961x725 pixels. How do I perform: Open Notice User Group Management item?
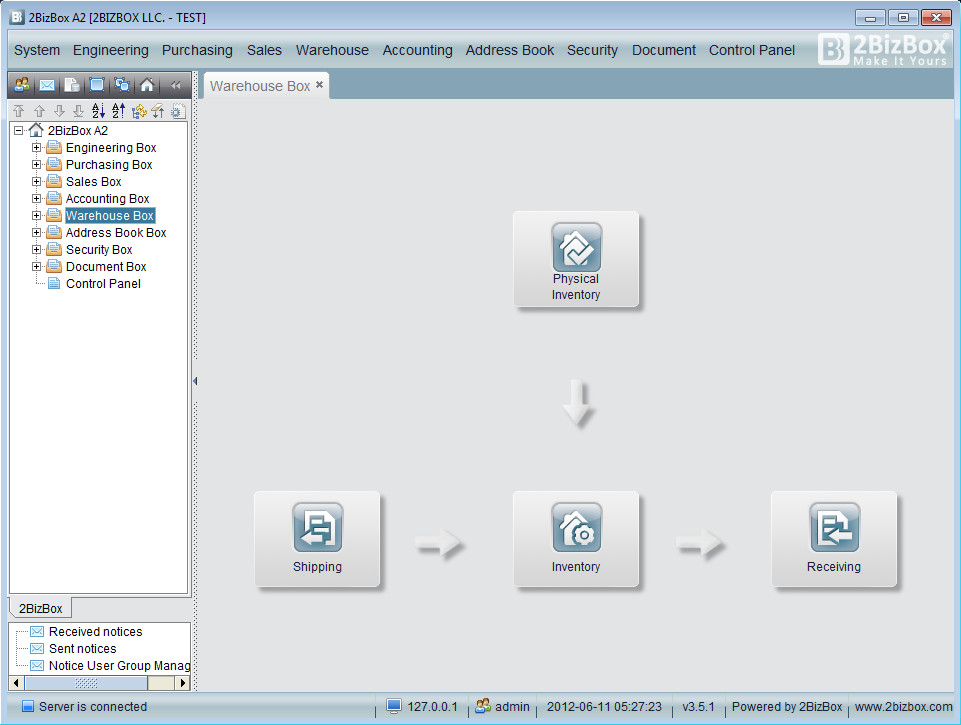[120, 666]
